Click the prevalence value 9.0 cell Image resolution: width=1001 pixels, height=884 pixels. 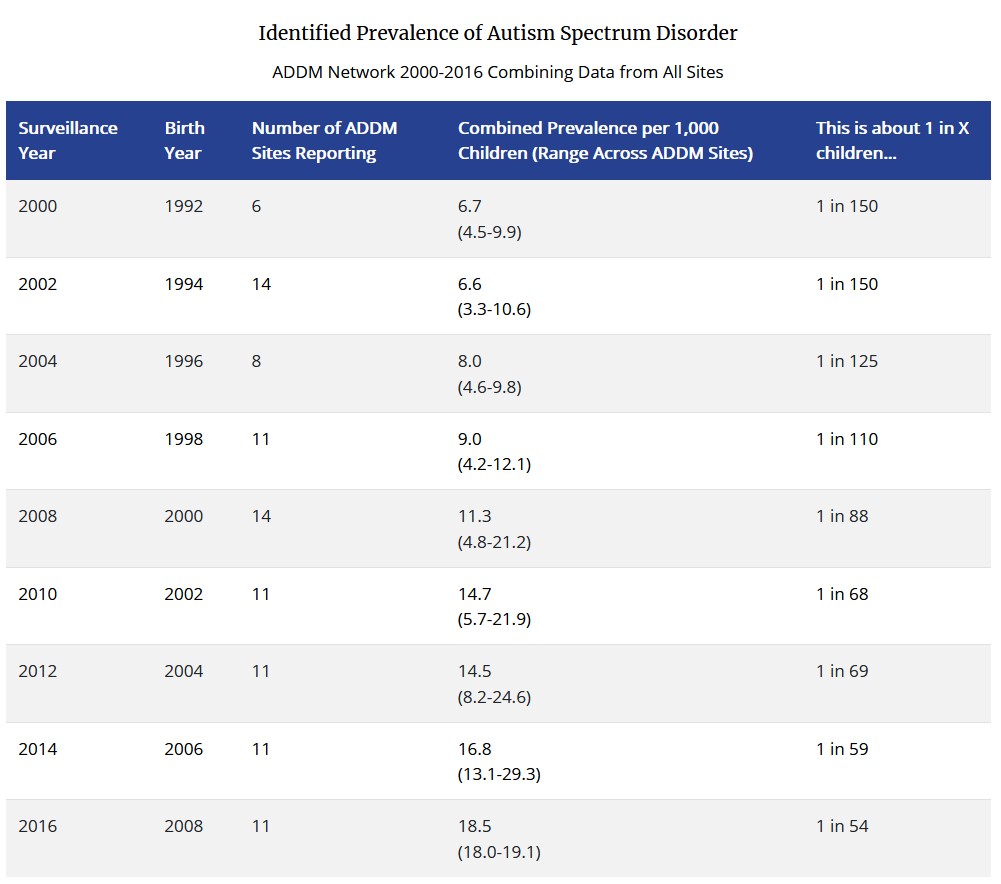pos(469,439)
